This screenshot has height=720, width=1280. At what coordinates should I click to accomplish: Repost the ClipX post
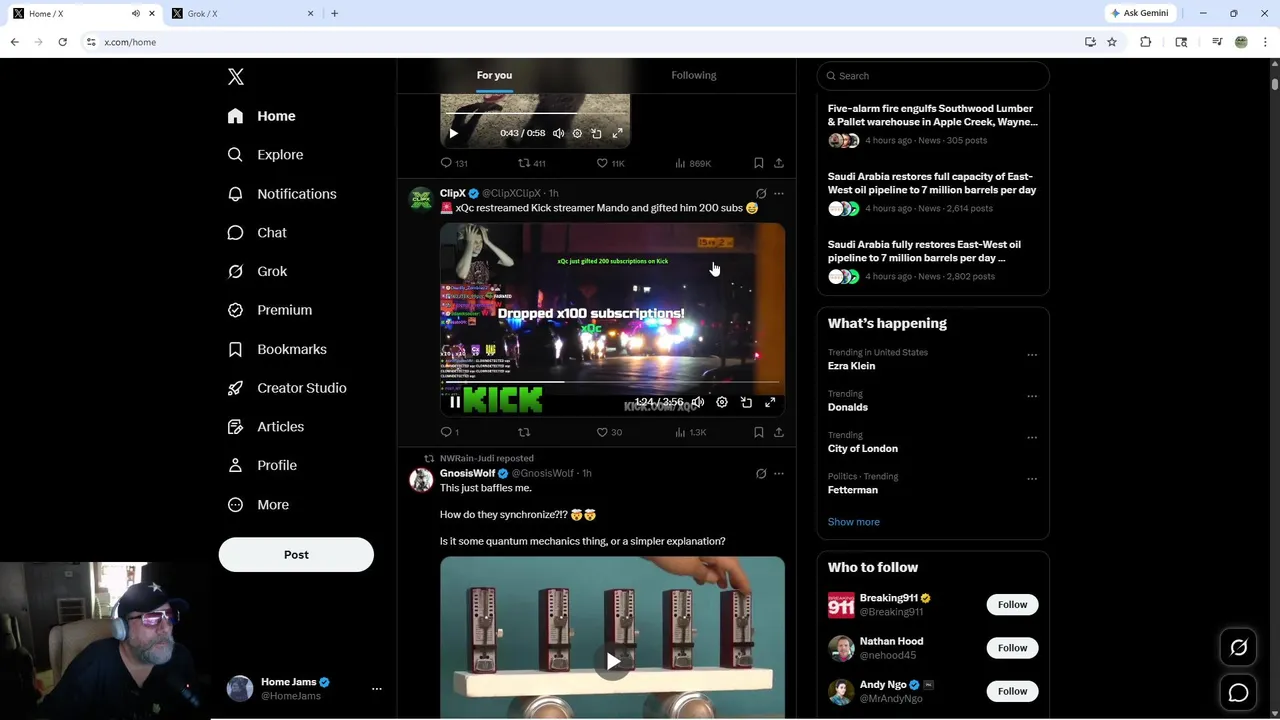[x=524, y=432]
